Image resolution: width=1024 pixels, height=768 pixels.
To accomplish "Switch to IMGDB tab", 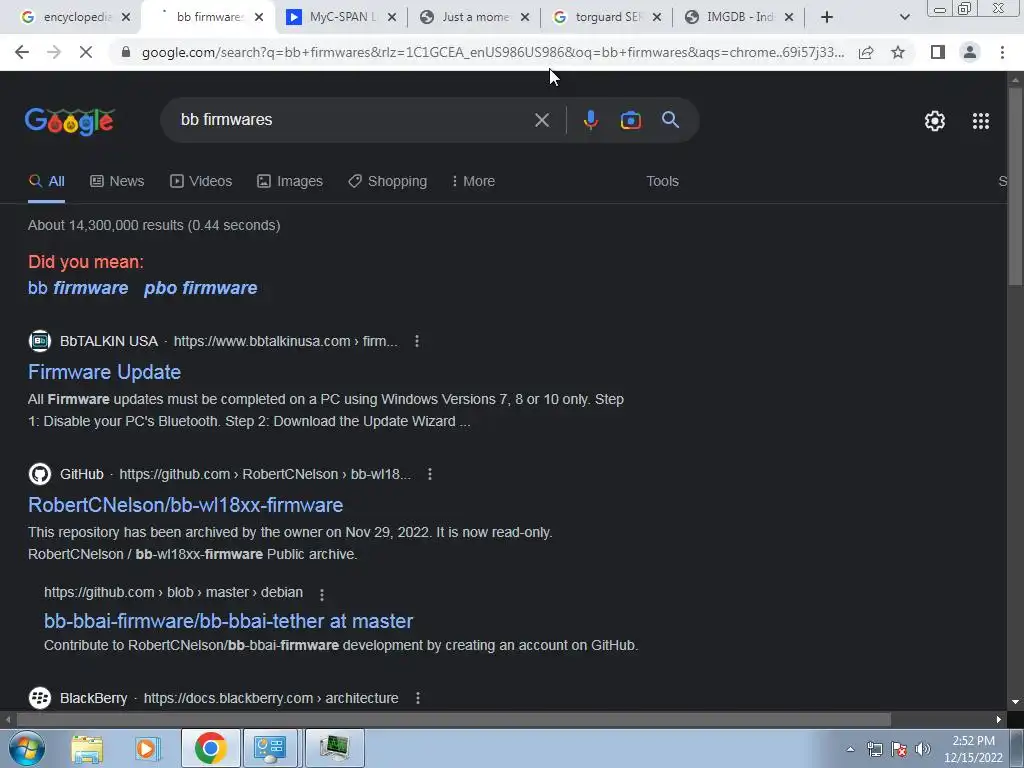I will point(738,17).
